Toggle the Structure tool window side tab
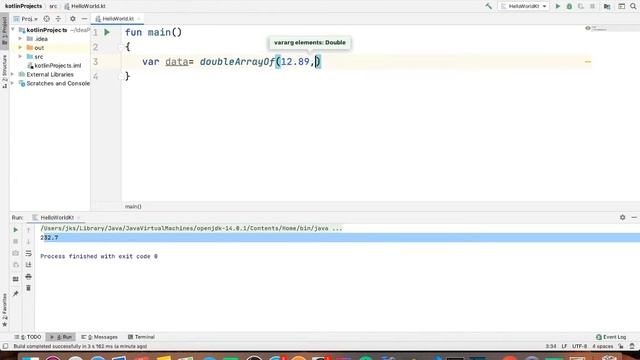The image size is (640, 360). [x=4, y=71]
